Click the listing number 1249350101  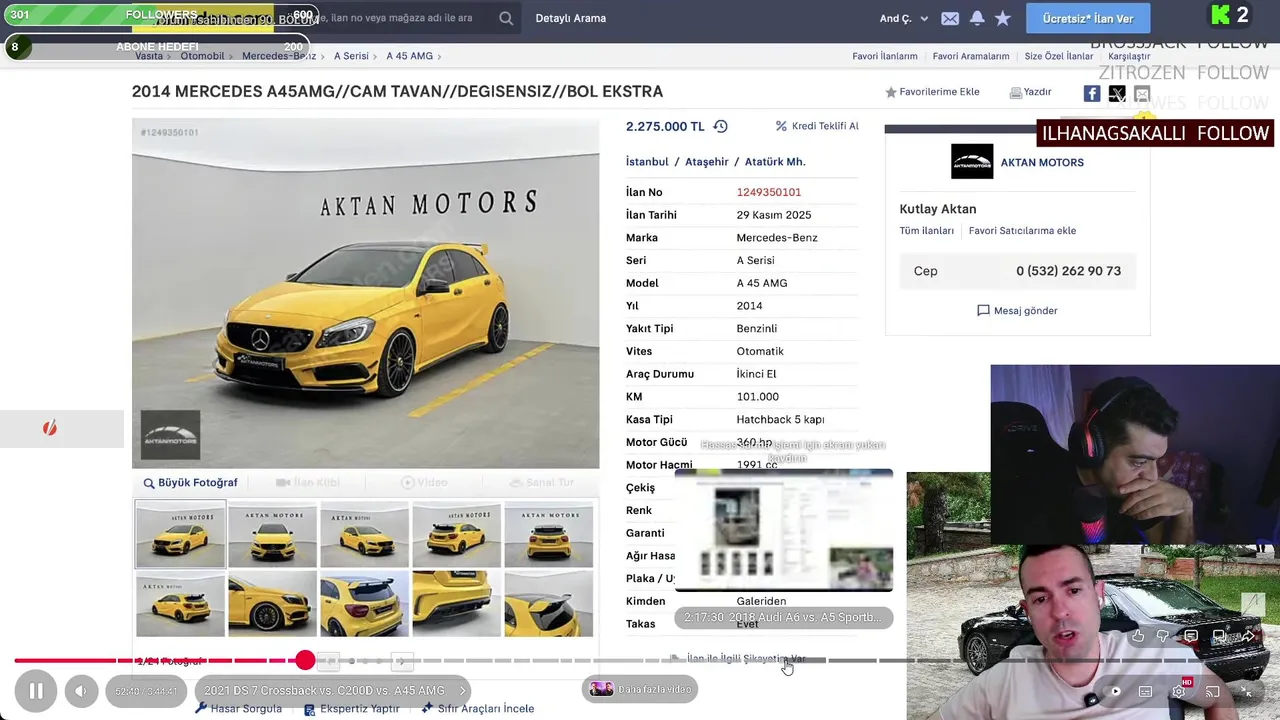769,192
